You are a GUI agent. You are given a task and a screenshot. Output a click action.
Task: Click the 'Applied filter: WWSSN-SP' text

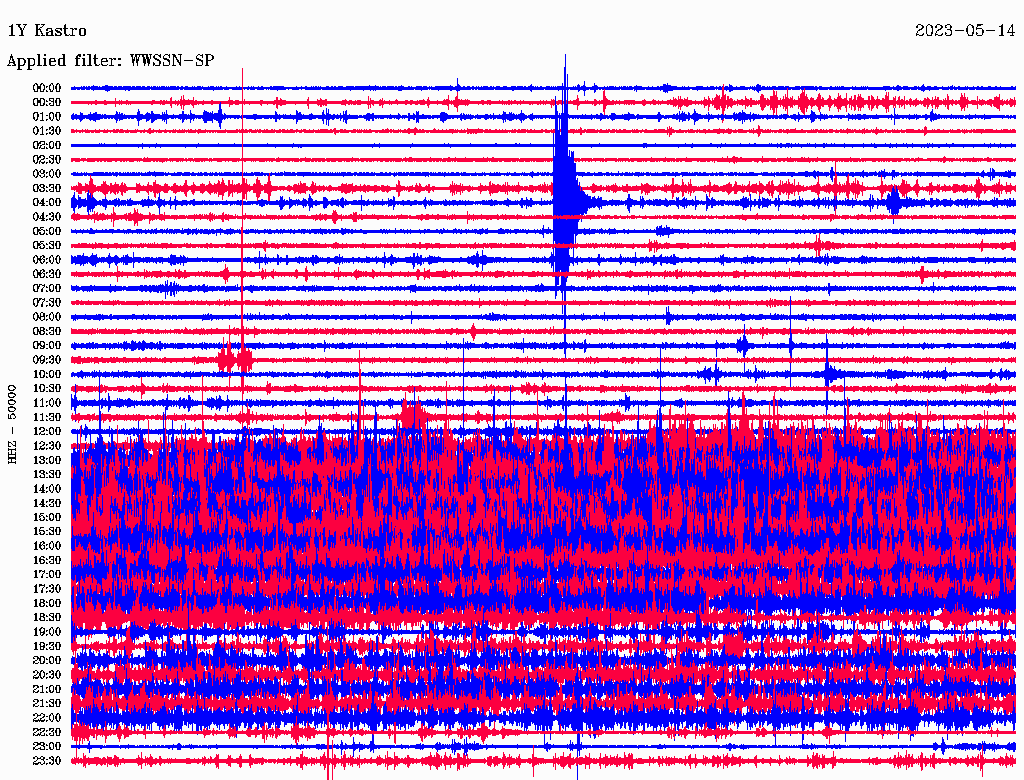[110, 61]
